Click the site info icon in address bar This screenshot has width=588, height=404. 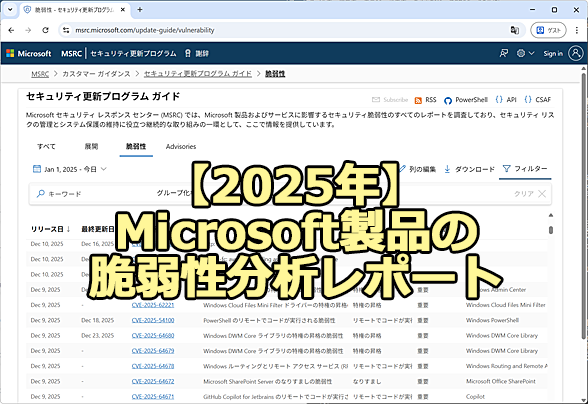pos(66,30)
